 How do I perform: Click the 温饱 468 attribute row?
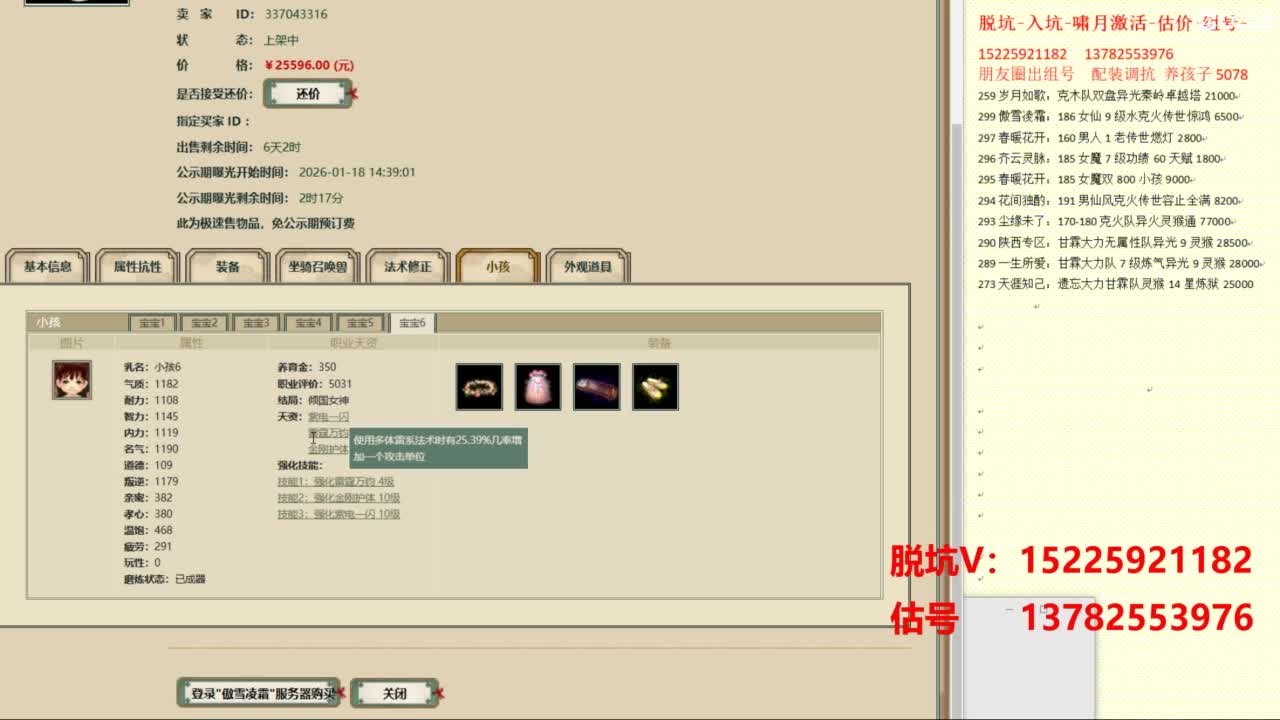click(x=148, y=530)
